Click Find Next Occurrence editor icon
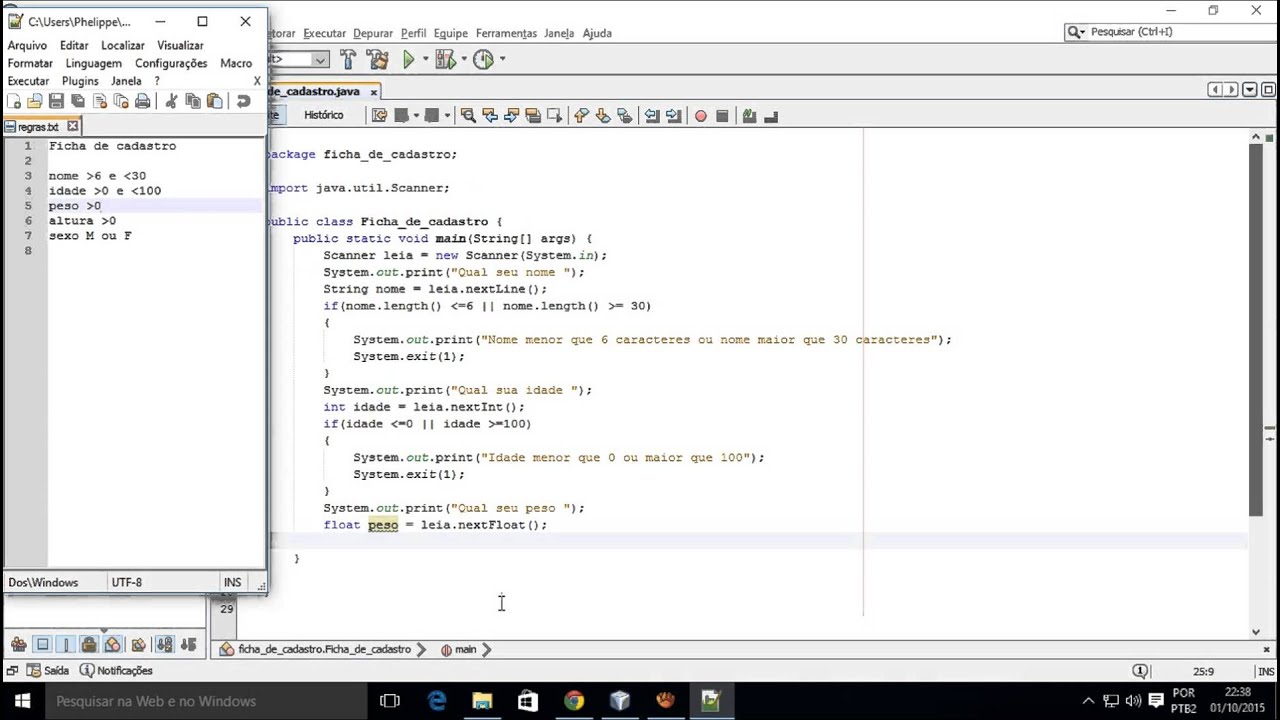The height and width of the screenshot is (720, 1280). [x=511, y=116]
